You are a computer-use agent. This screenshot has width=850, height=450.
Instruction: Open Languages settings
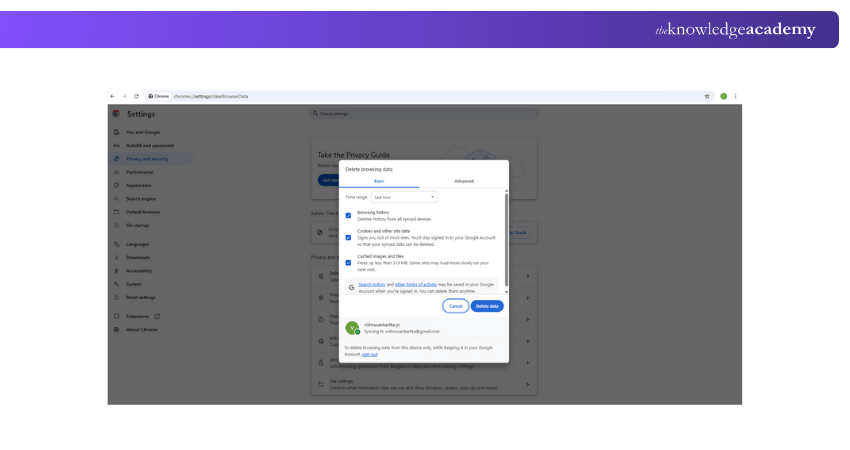click(138, 245)
